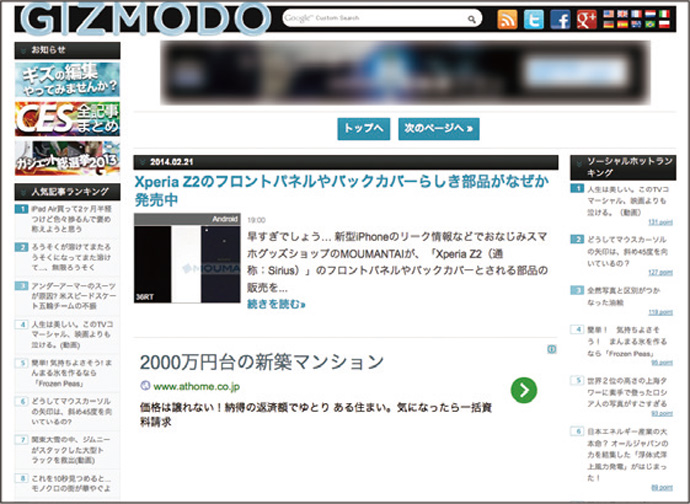Switch to the US edition flag

pyautogui.click(x=609, y=14)
